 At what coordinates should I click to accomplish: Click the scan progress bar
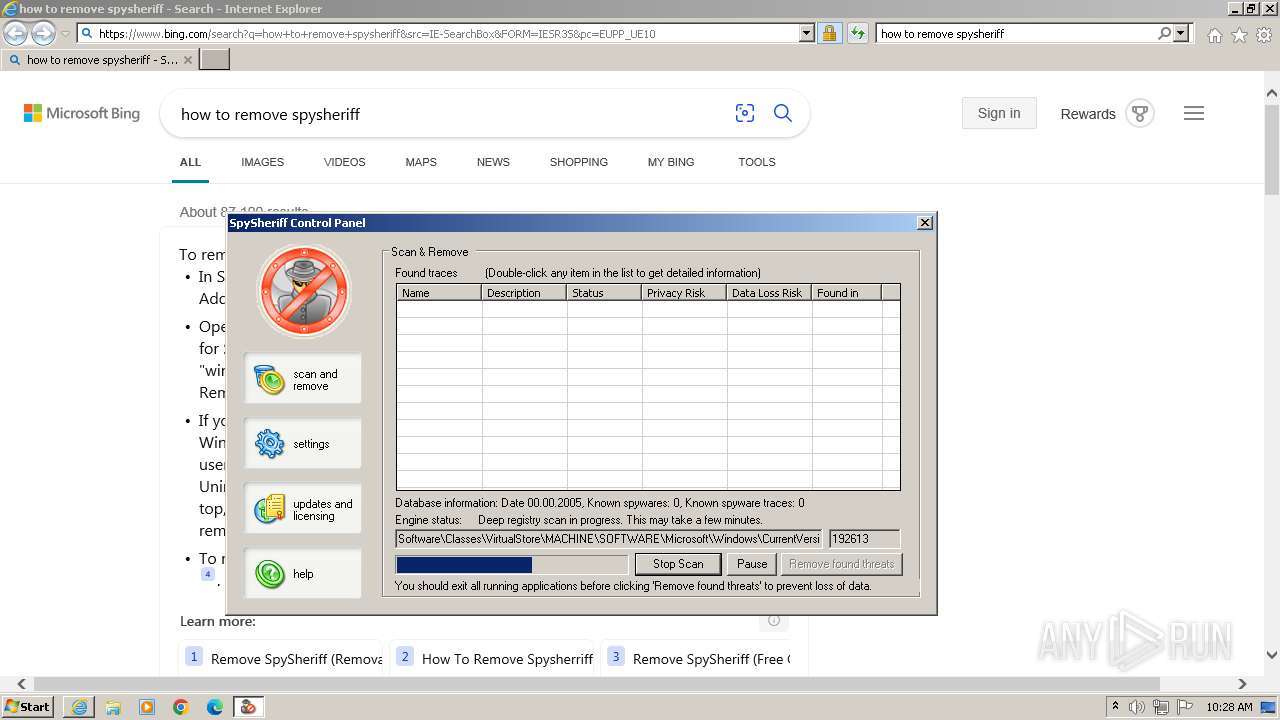(x=512, y=565)
